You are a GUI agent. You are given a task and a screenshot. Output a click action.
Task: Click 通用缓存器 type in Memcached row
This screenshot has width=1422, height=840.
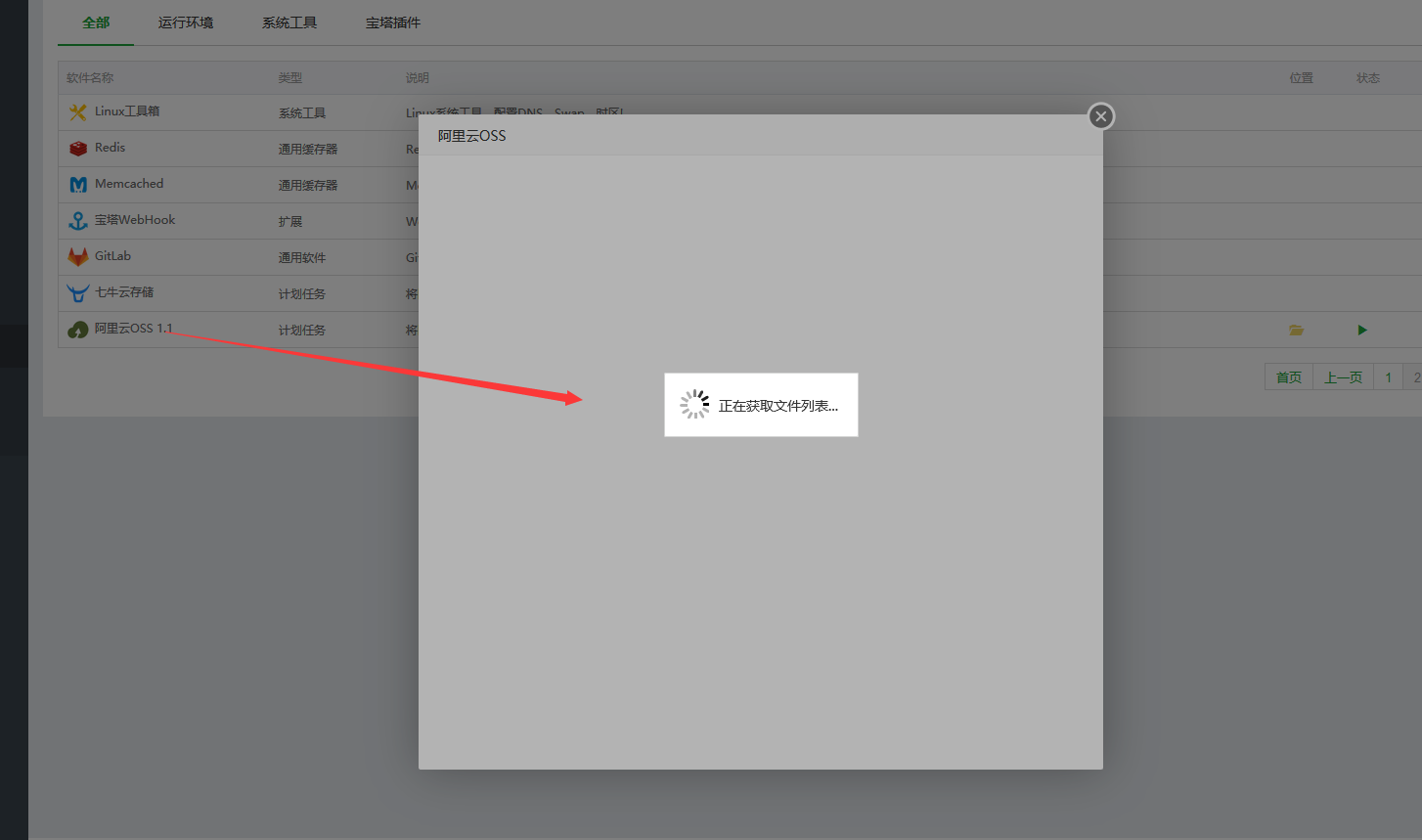click(x=308, y=186)
